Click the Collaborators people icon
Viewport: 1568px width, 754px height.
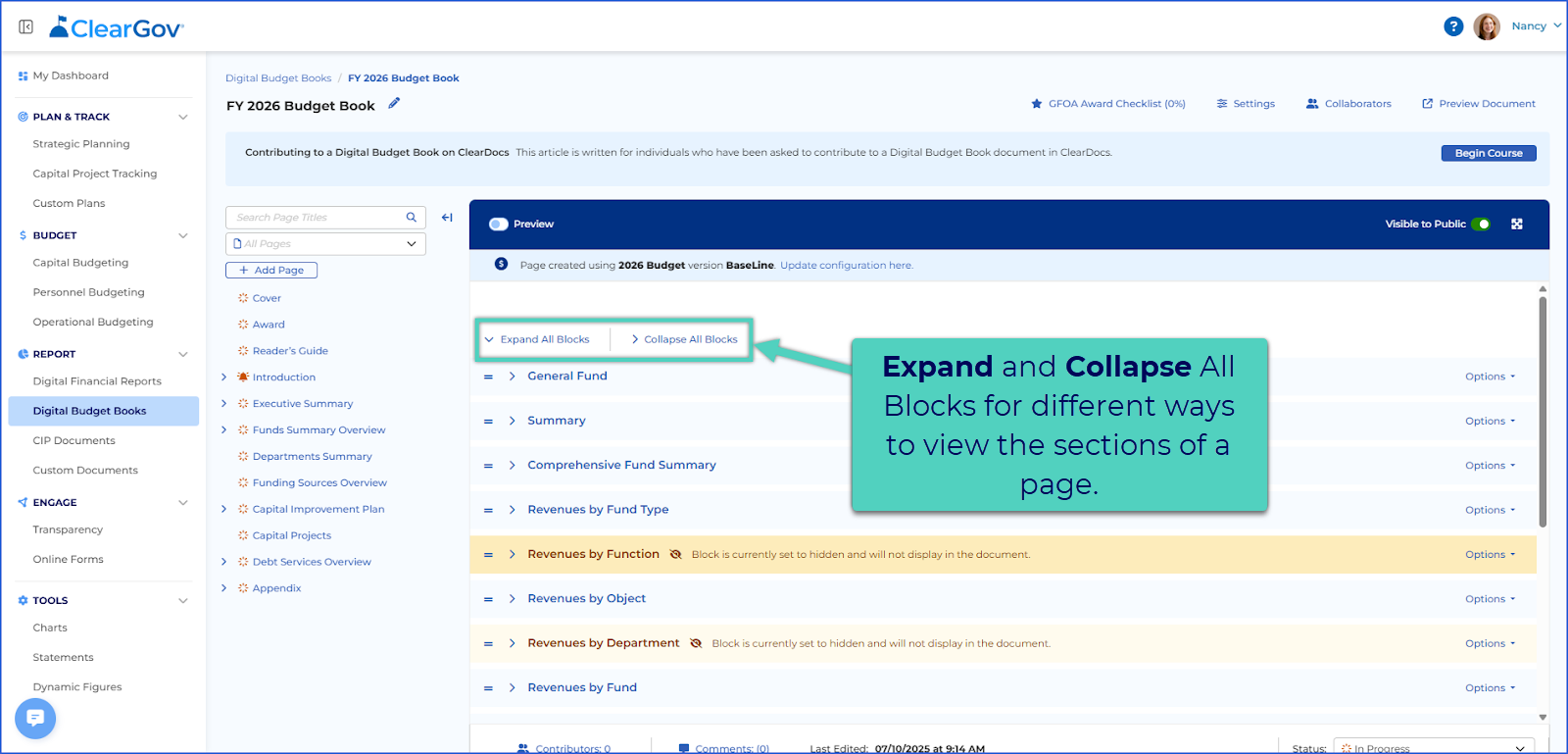(x=1312, y=104)
